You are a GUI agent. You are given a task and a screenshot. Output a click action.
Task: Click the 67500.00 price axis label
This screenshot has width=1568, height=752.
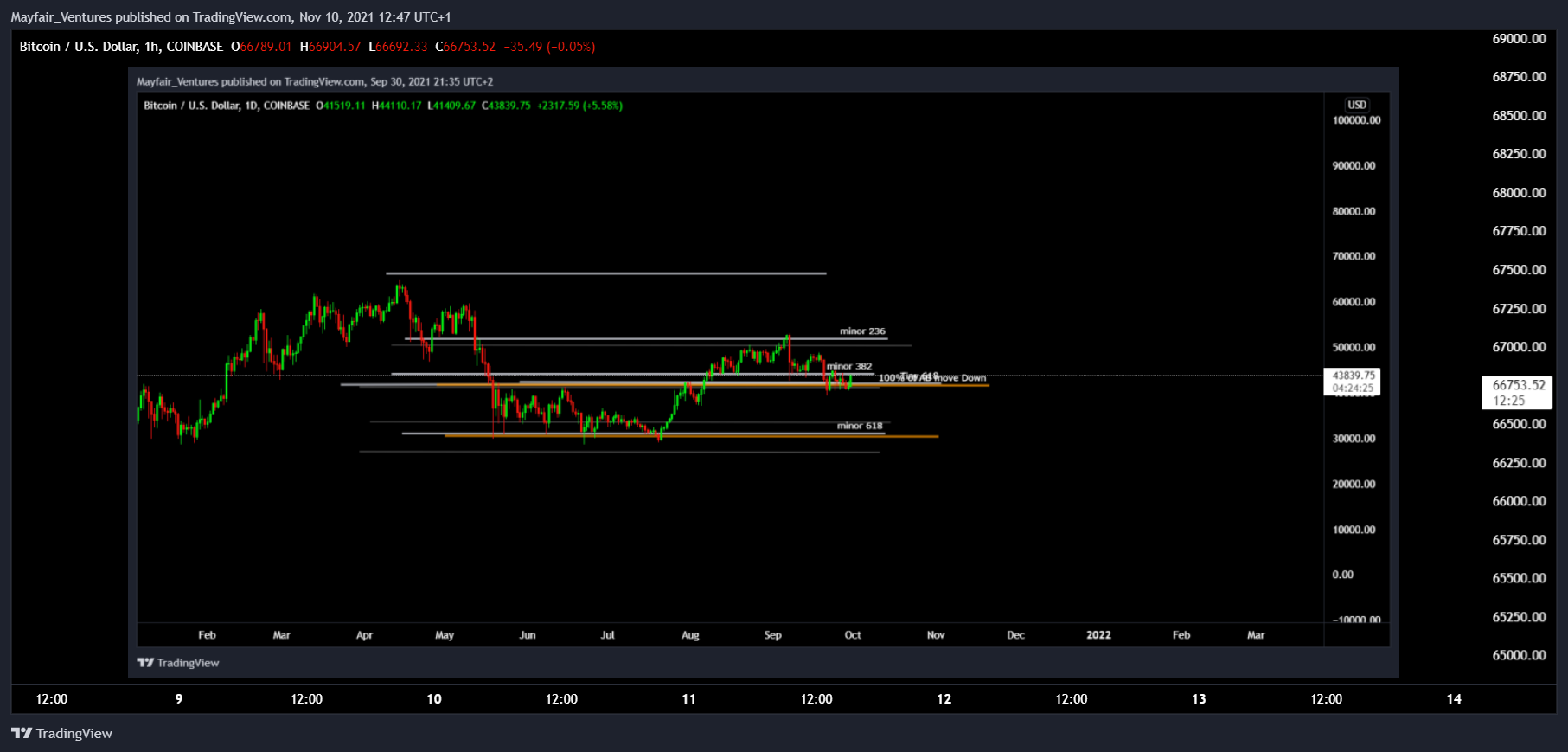coord(1519,270)
